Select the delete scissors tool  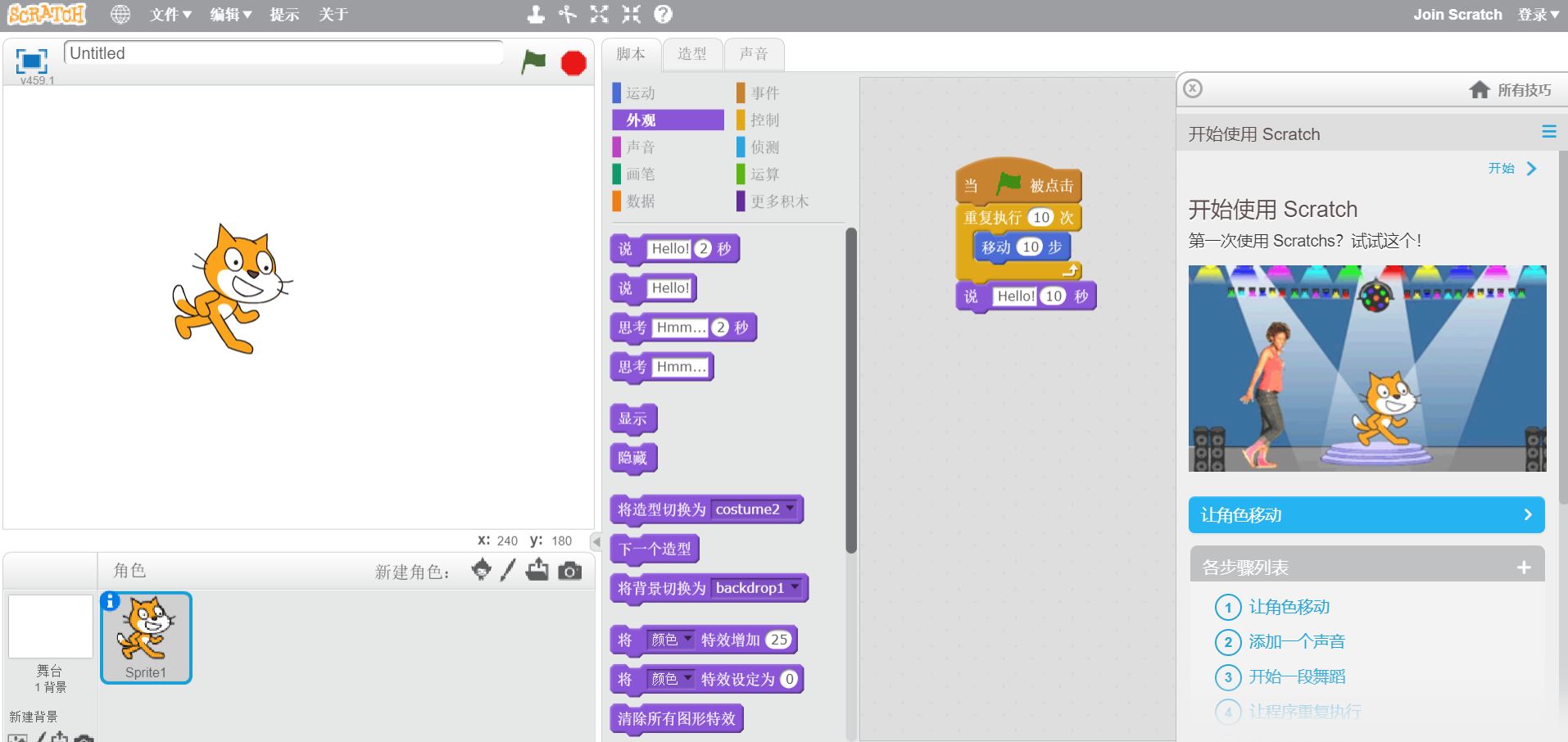568,14
